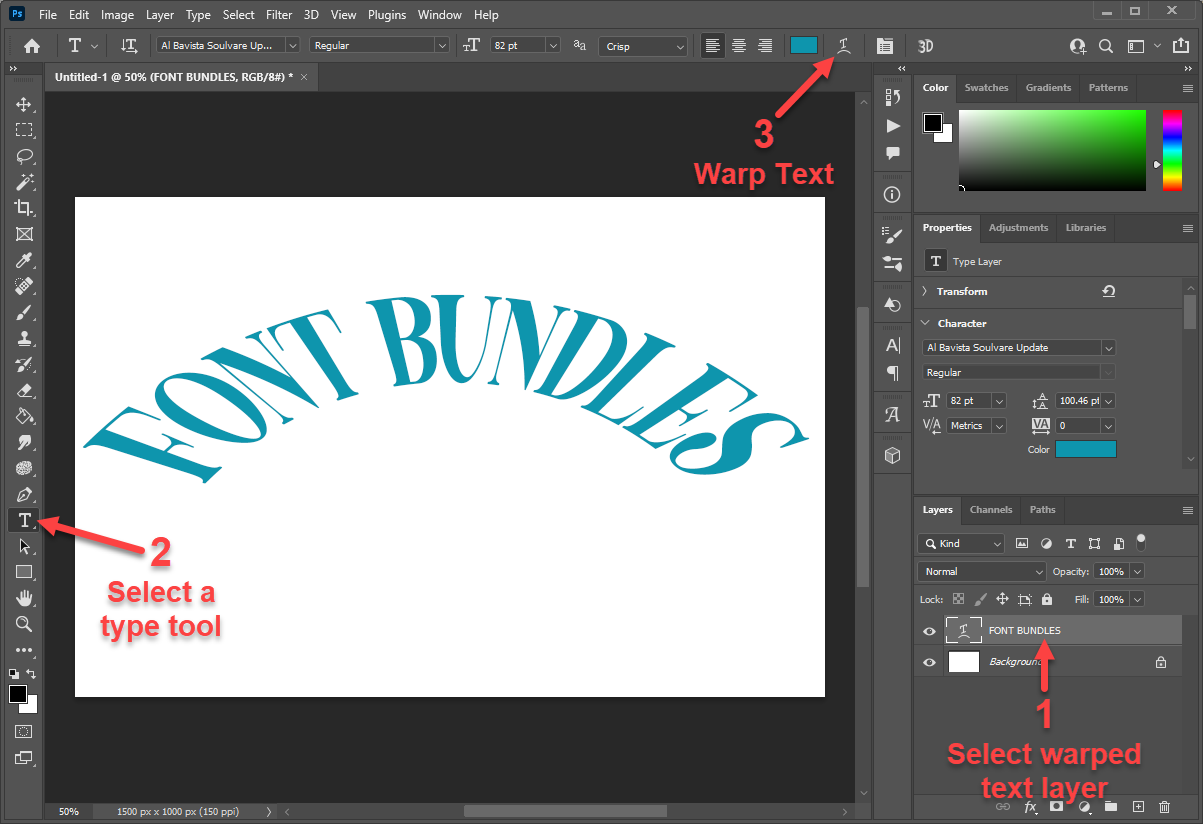Viewport: 1203px width, 824px height.
Task: Select the Healing Brush tool
Action: point(24,286)
